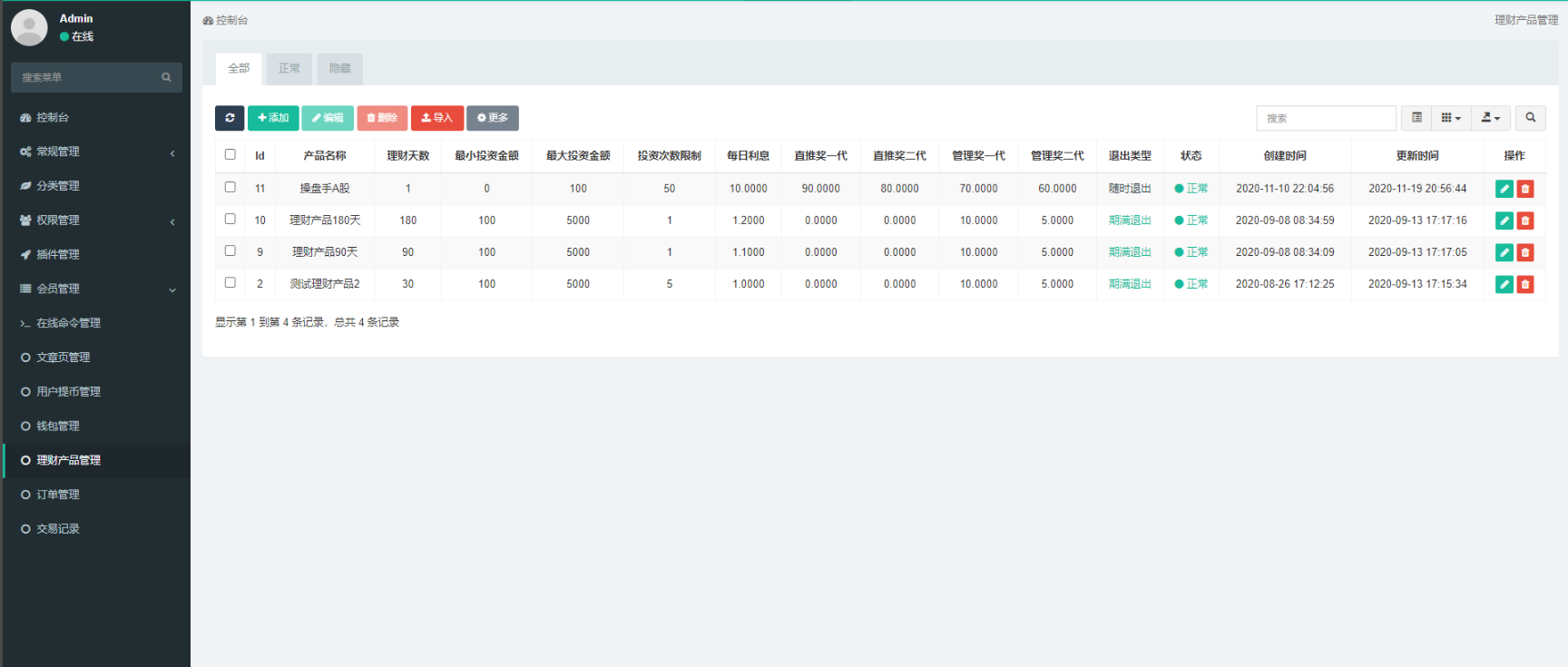Click the 导入 import button
This screenshot has height=667, width=1568.
pos(436,118)
